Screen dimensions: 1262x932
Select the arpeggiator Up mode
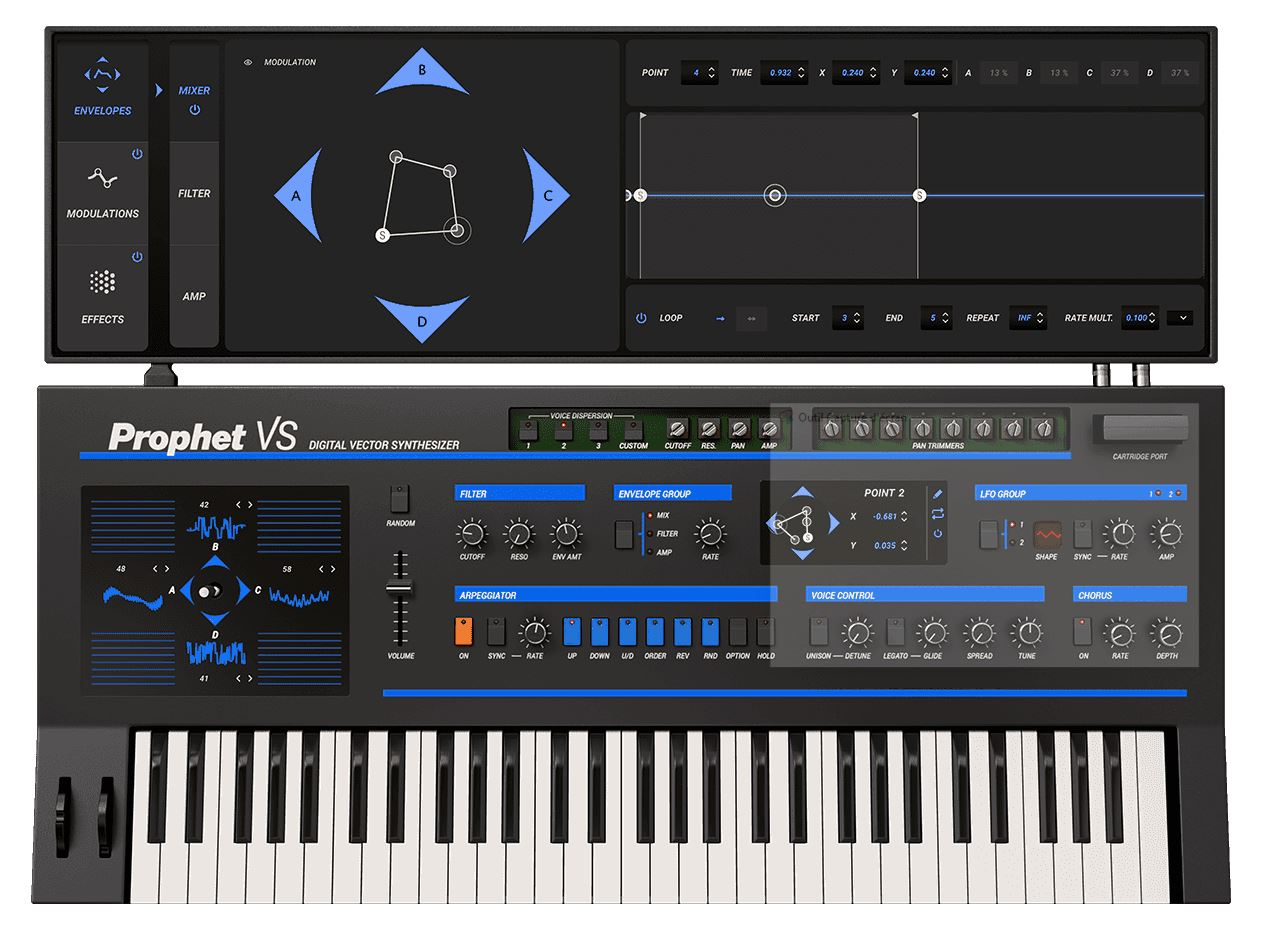[572, 632]
